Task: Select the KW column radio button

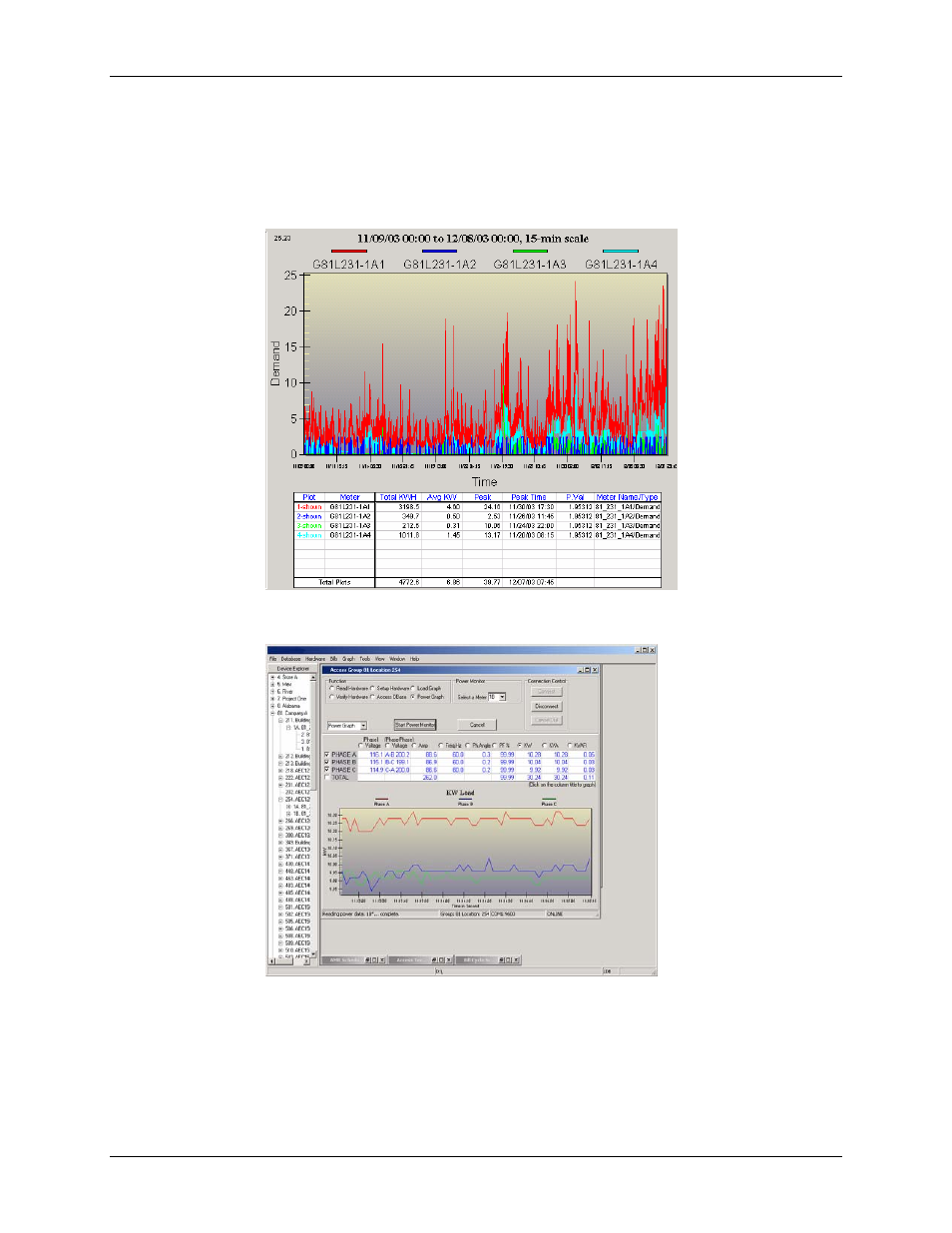Action: [x=521, y=745]
